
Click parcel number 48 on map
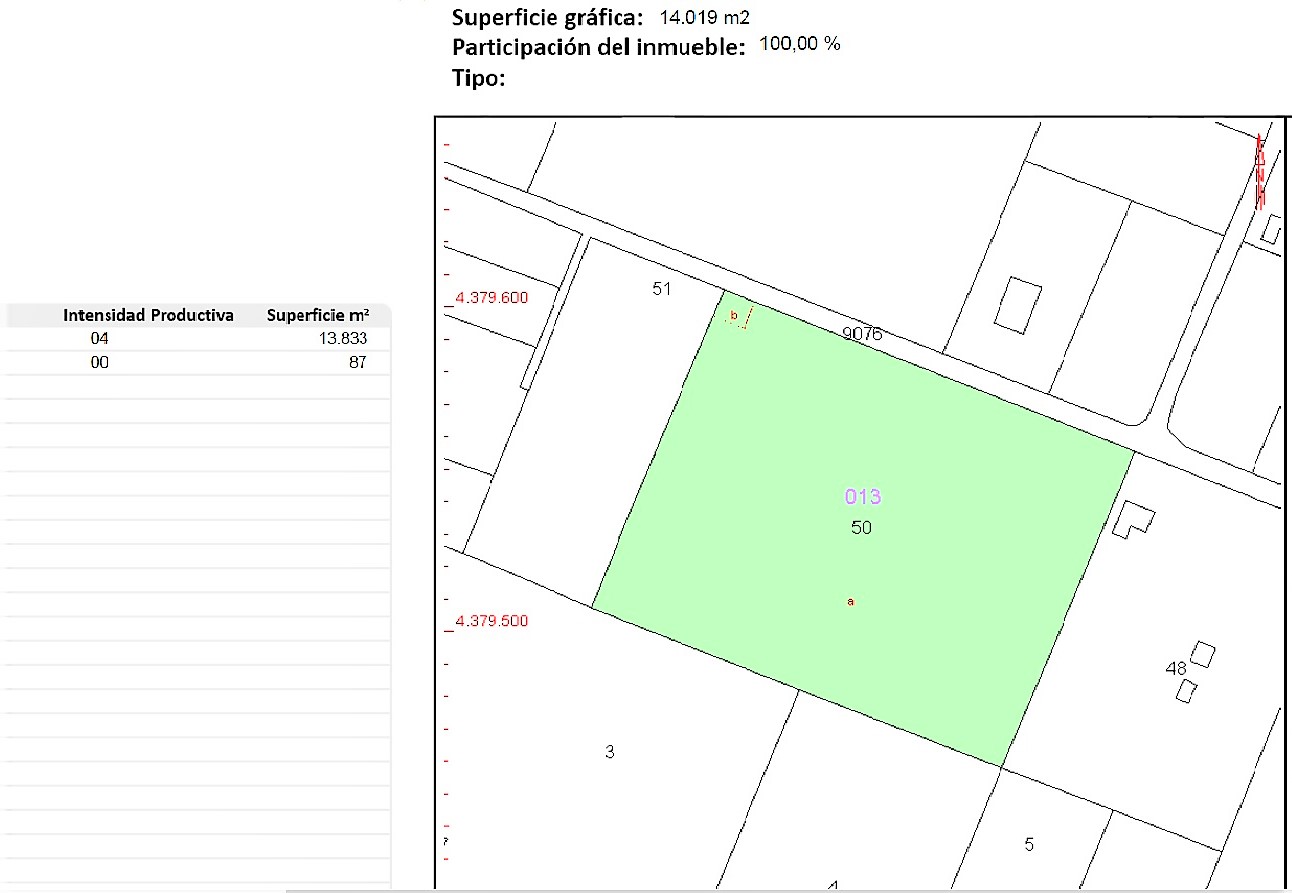[x=1177, y=667]
